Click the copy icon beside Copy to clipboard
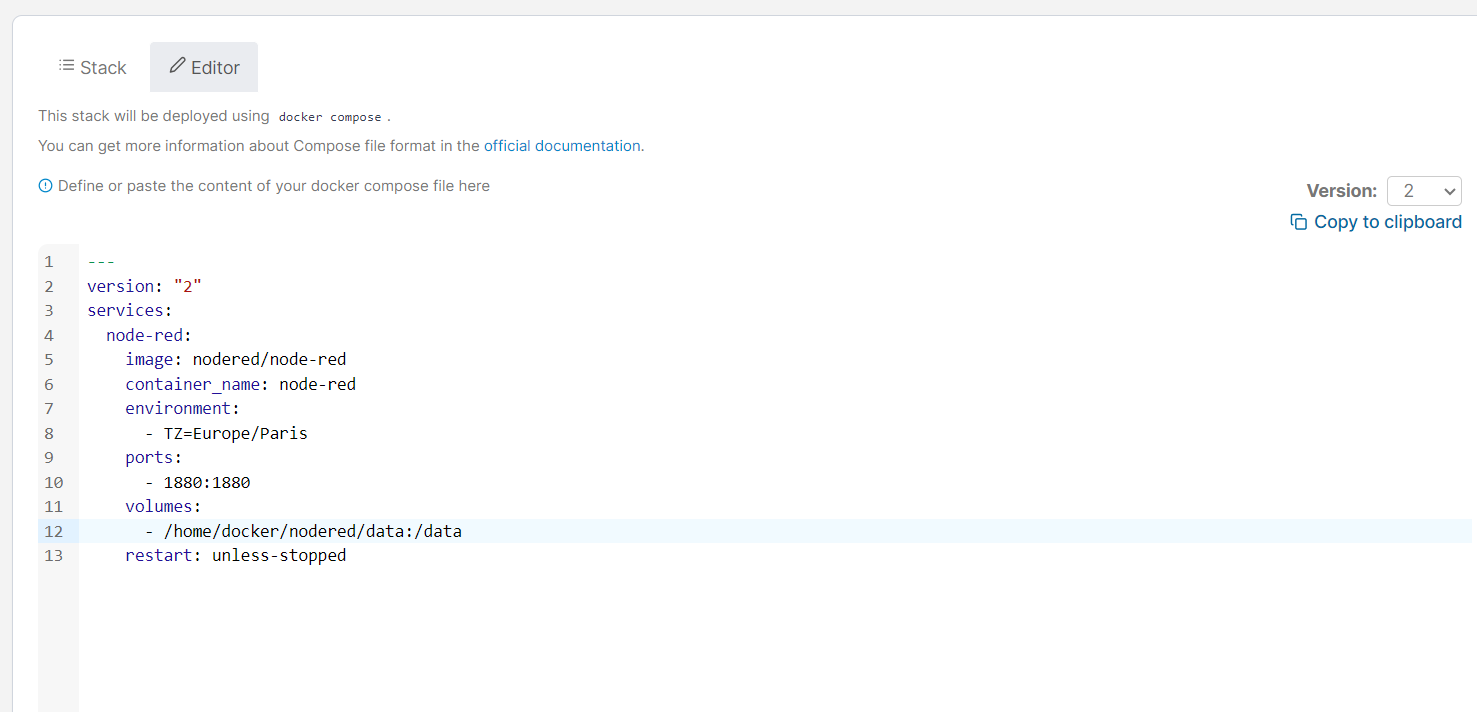Image resolution: width=1477 pixels, height=712 pixels. pyautogui.click(x=1298, y=222)
